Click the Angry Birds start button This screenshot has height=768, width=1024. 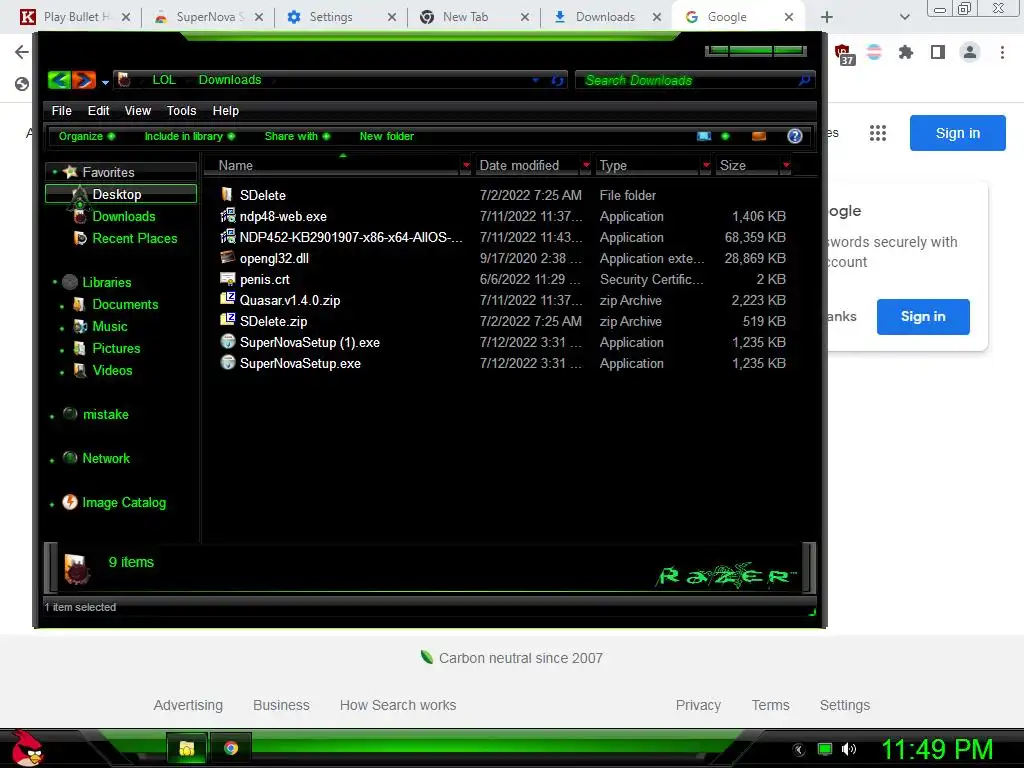(26, 748)
